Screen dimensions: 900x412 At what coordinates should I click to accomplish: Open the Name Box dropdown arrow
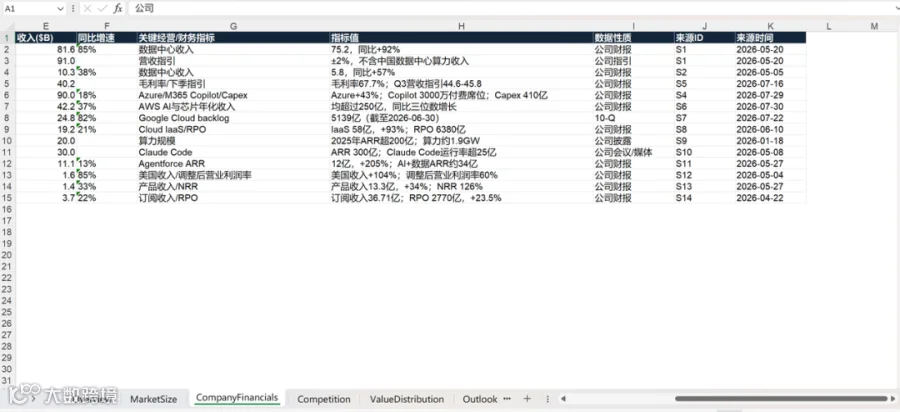61,9
